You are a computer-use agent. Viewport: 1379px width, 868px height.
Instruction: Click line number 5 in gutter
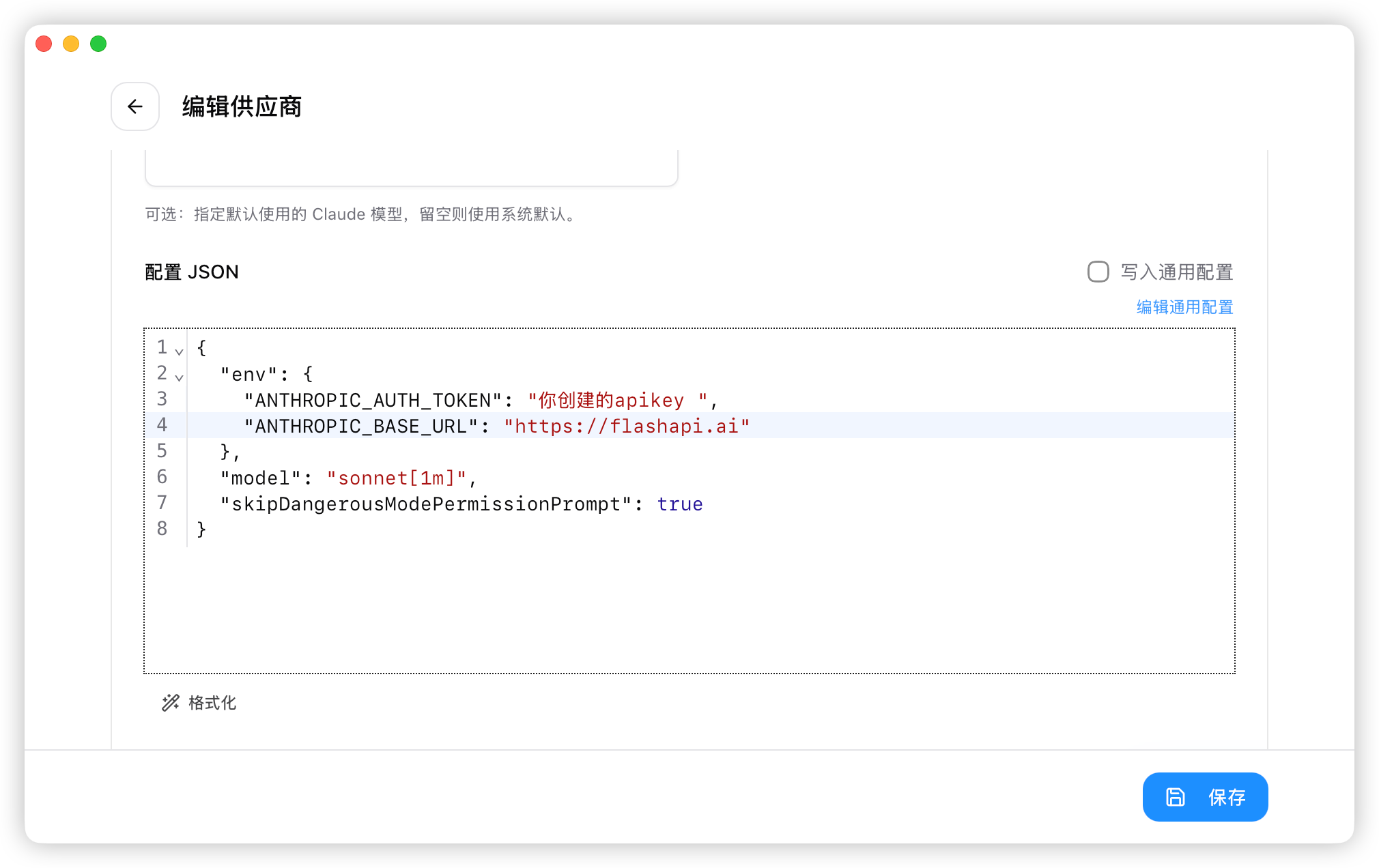(x=162, y=451)
